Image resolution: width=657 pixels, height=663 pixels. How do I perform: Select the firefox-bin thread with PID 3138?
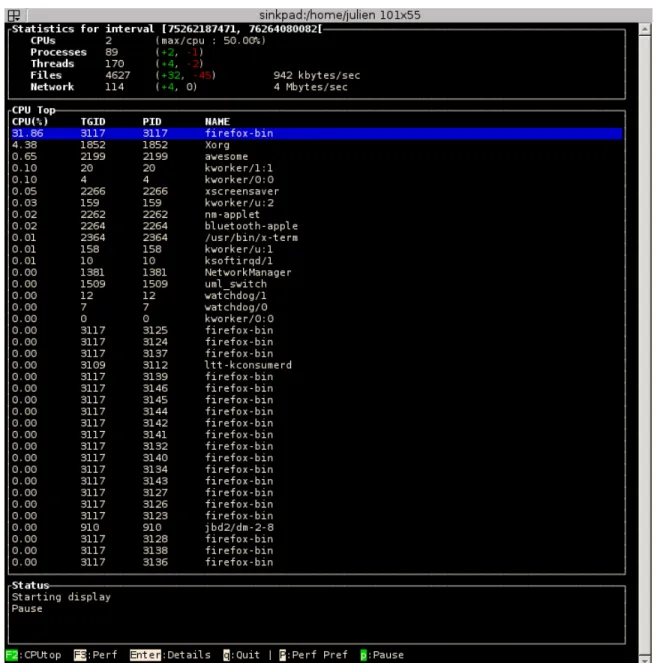pos(317,551)
